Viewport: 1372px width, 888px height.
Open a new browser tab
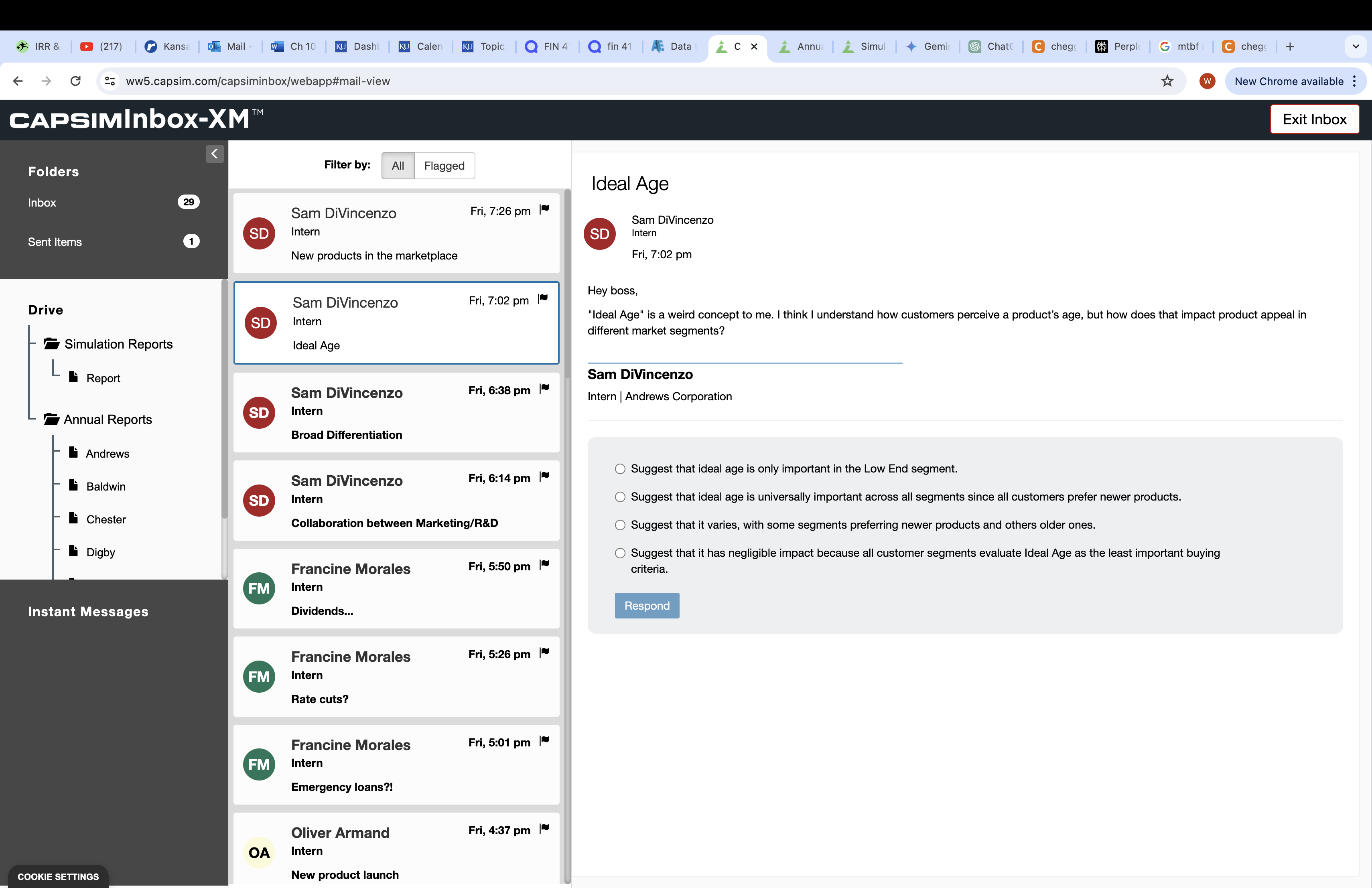click(x=1290, y=47)
